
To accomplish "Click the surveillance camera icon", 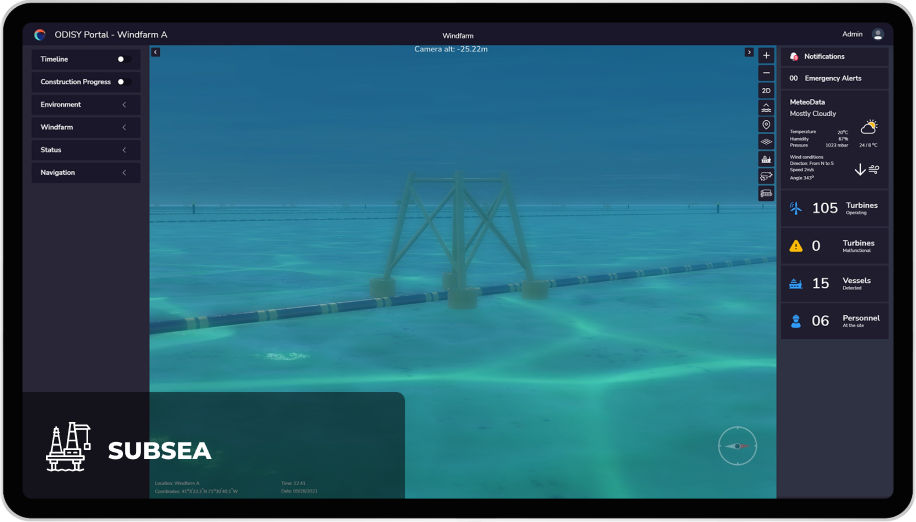I will pyautogui.click(x=766, y=176).
